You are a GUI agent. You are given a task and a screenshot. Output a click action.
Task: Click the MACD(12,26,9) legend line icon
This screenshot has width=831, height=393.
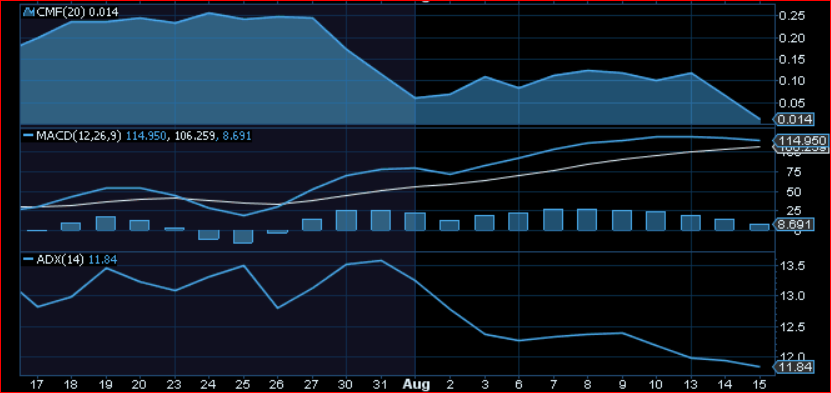click(x=29, y=136)
